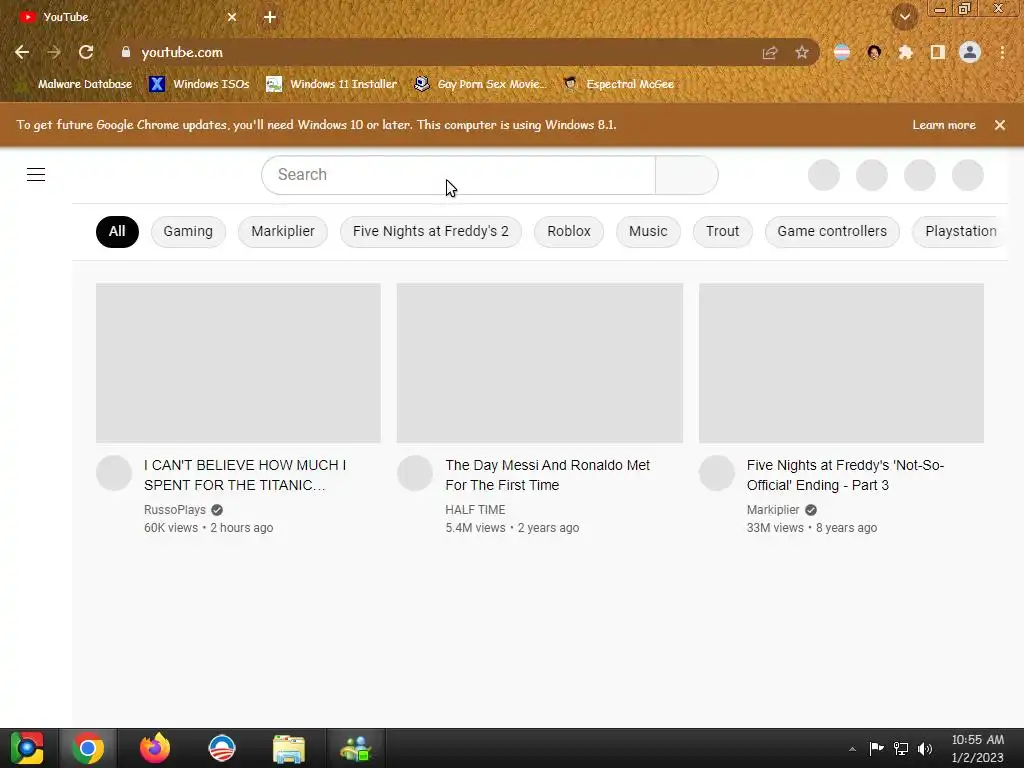Viewport: 1024px width, 768px height.
Task: Open the Extensions puzzle piece icon
Action: point(905,52)
